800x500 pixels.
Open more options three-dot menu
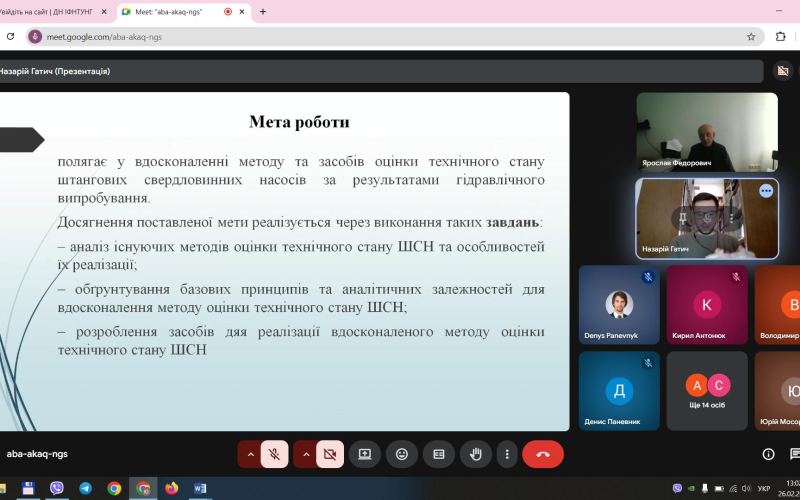coord(507,454)
